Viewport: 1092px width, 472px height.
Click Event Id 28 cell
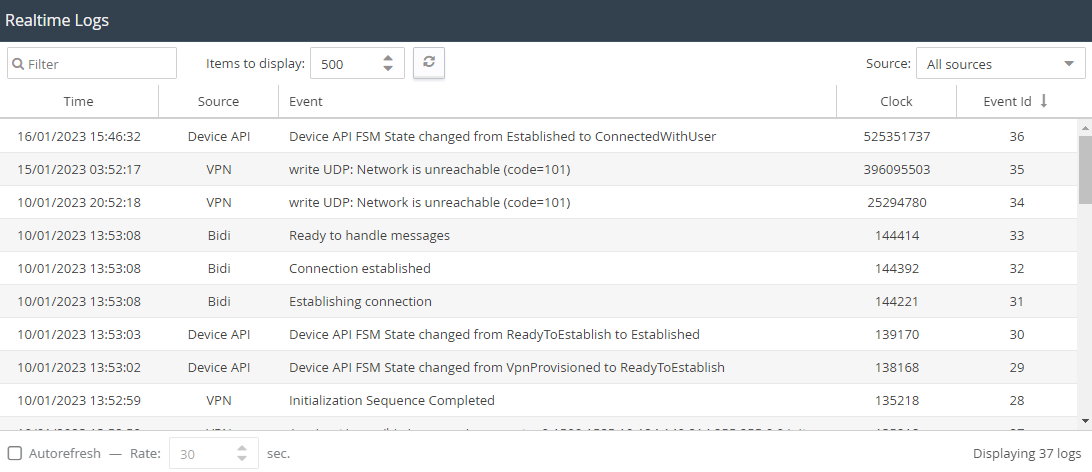[1017, 400]
